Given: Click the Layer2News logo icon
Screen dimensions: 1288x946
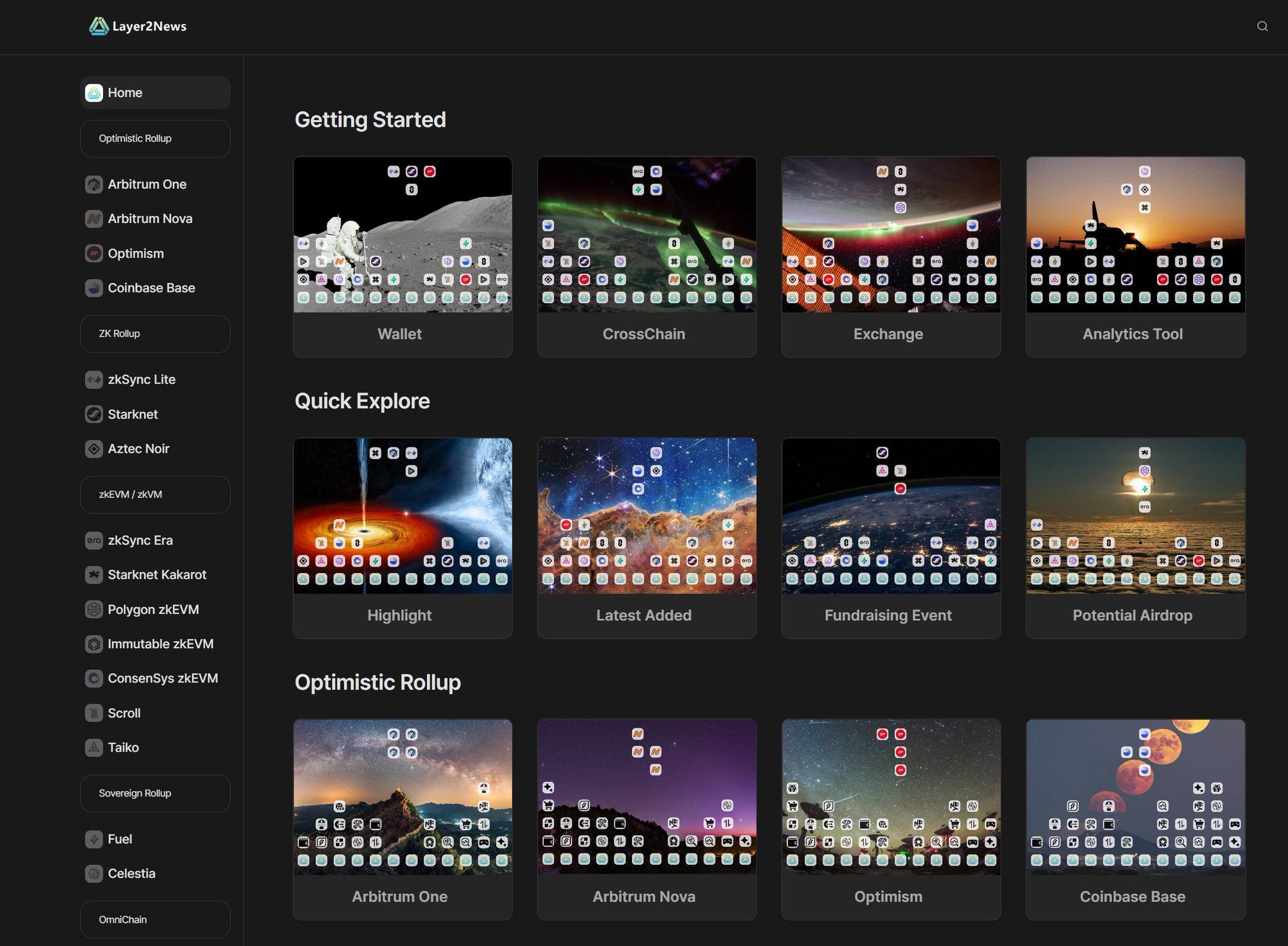Looking at the screenshot, I should (99, 26).
